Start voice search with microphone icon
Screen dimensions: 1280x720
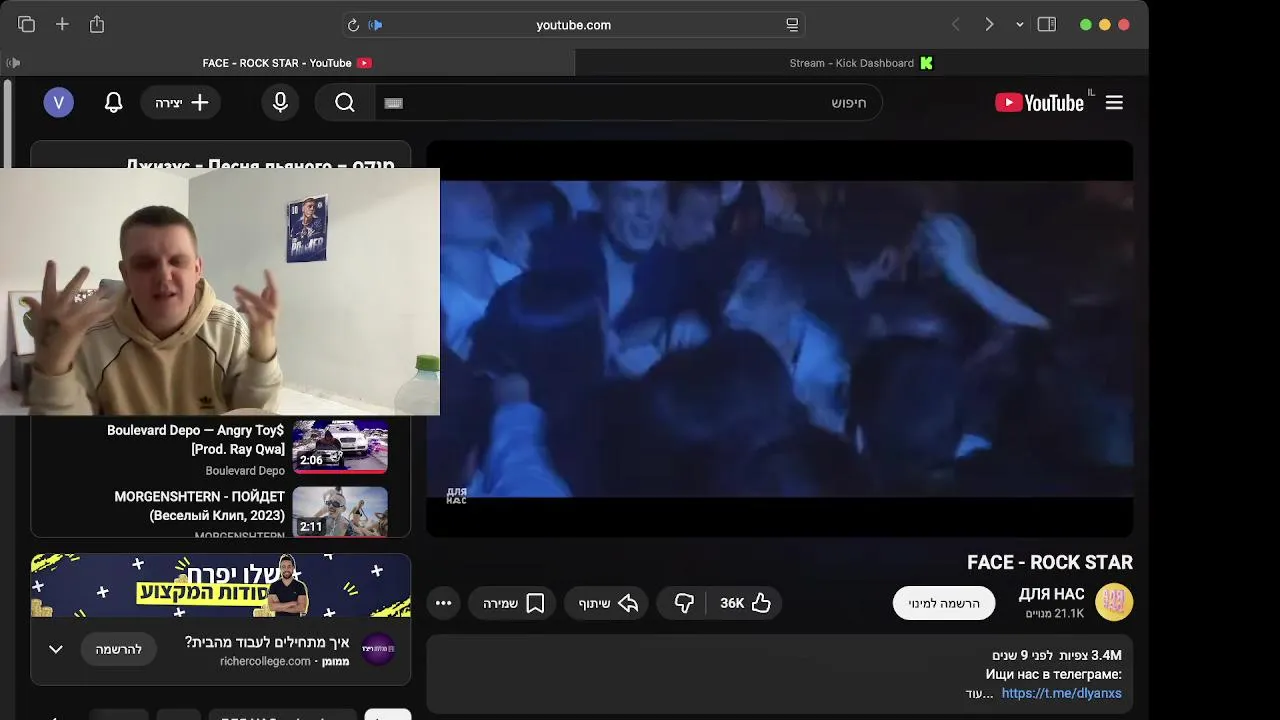point(280,102)
